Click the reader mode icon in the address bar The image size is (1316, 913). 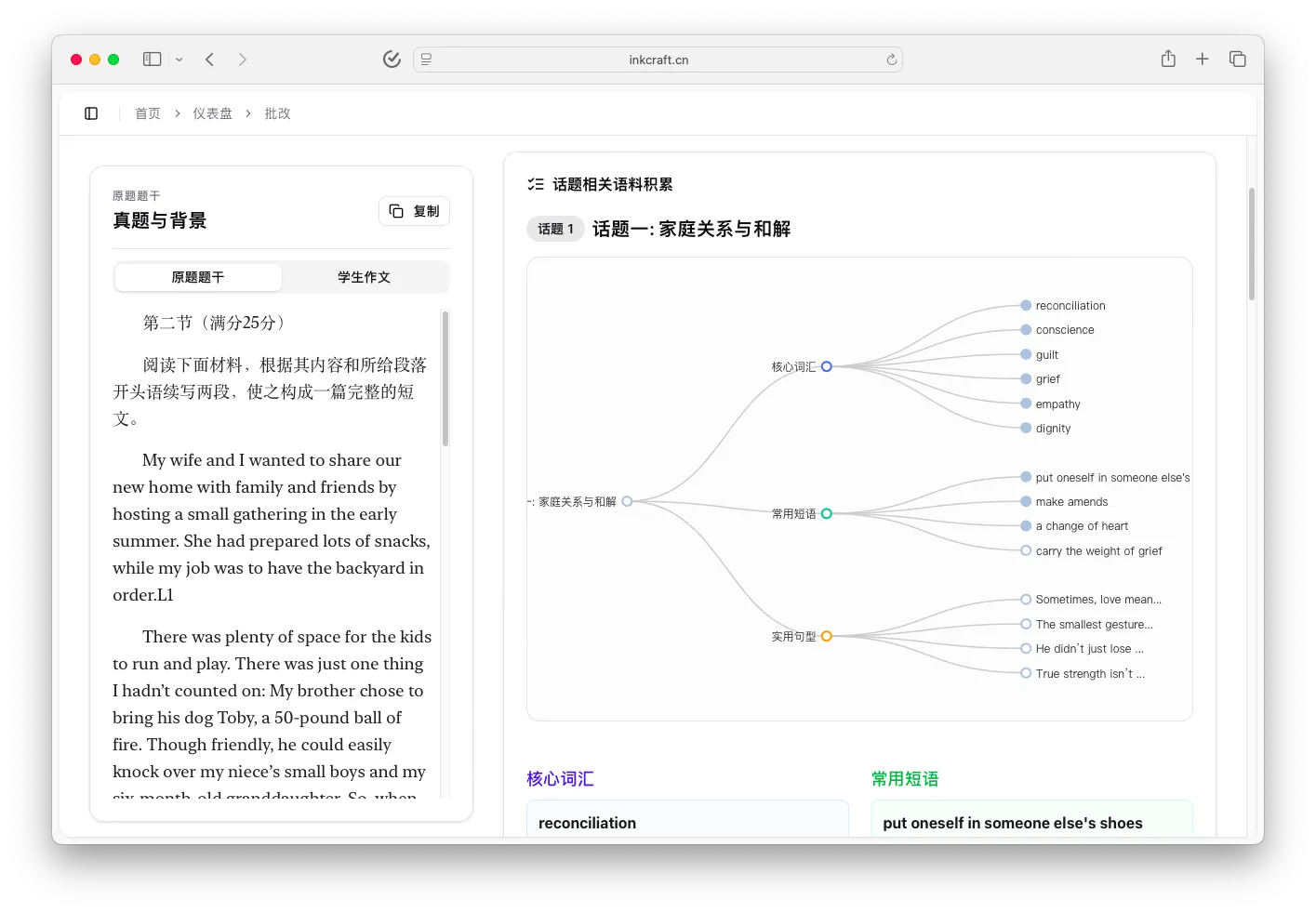pos(425,59)
